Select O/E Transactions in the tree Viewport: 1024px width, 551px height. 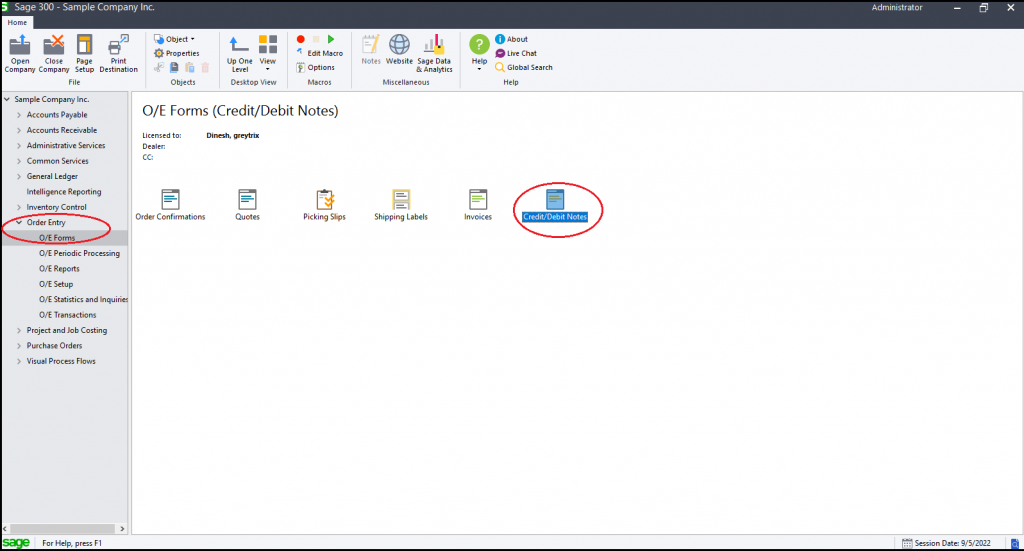coord(67,315)
